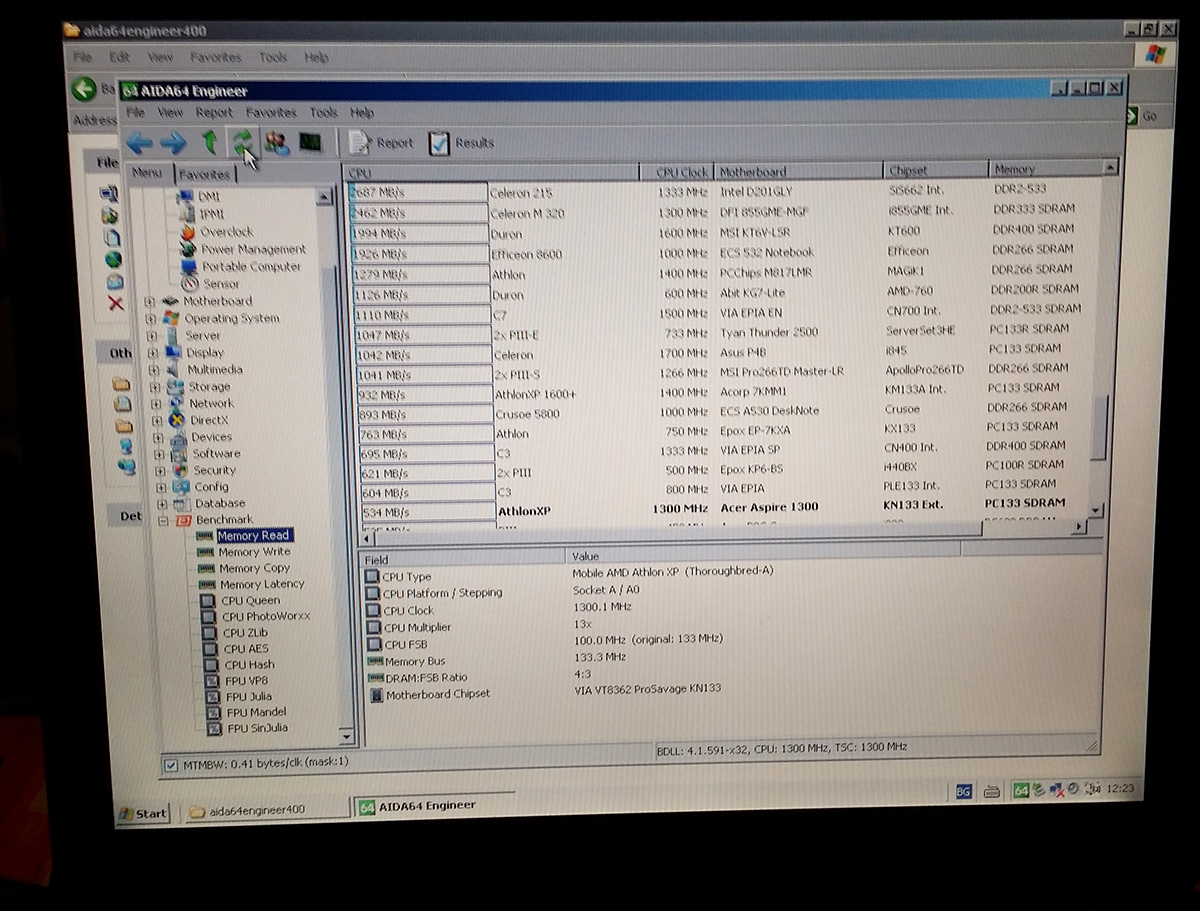Image resolution: width=1200 pixels, height=911 pixels.
Task: Click the green Up arrow toolbar icon
Action: (209, 141)
